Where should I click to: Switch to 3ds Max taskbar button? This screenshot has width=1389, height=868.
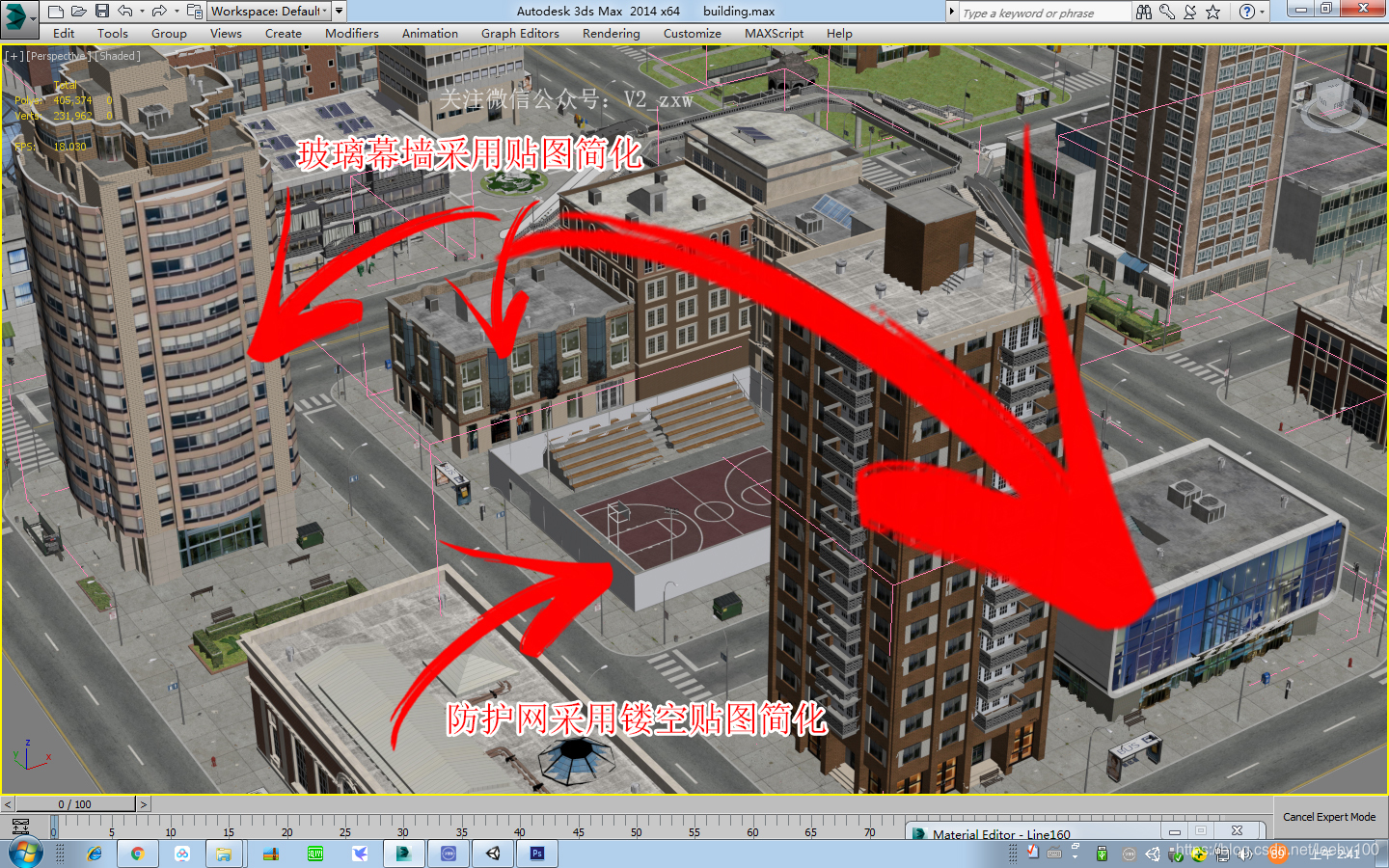point(403,854)
